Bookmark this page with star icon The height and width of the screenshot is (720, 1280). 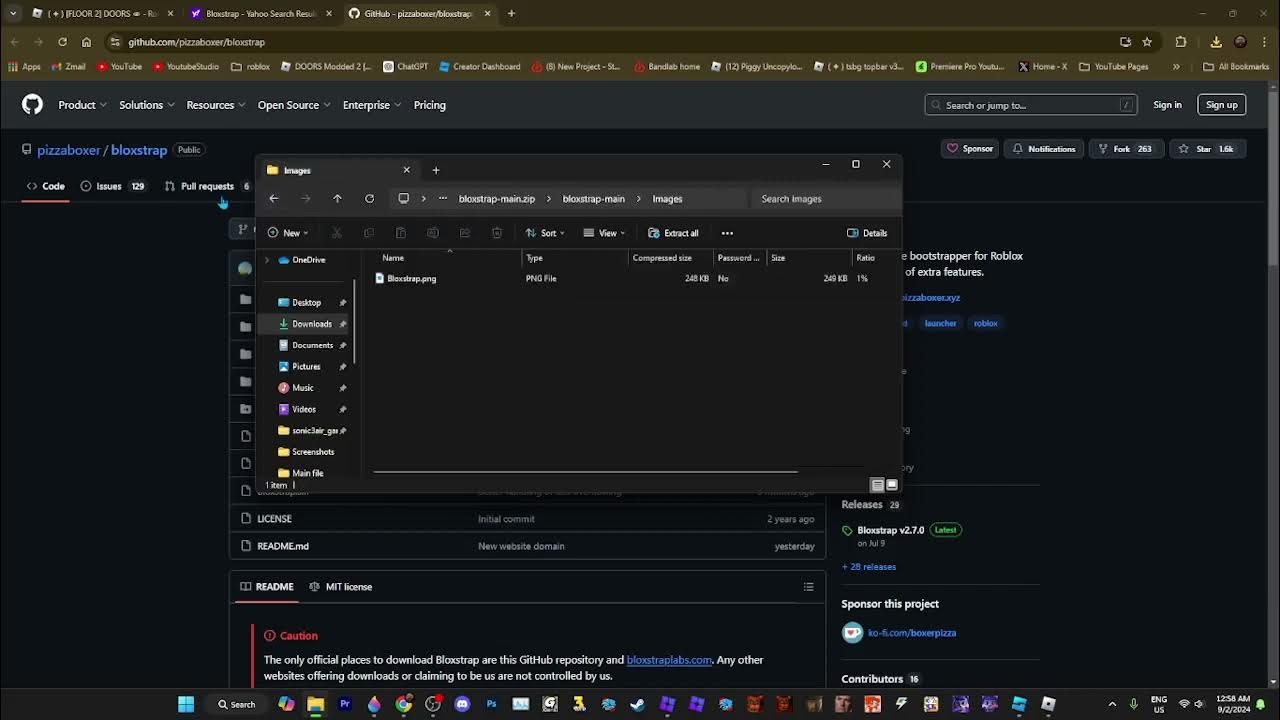coord(1147,42)
